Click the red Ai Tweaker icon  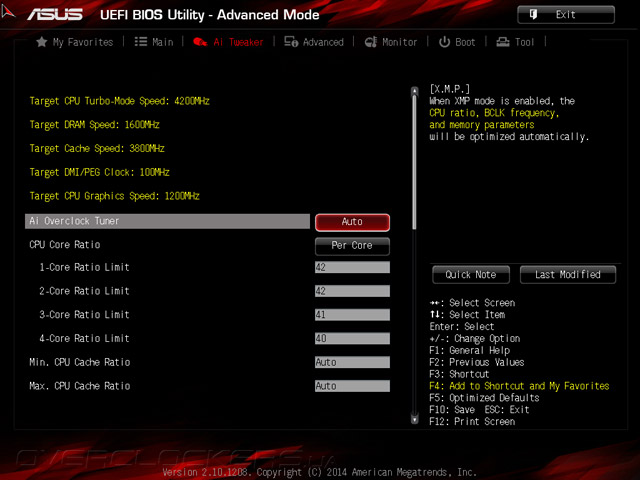click(200, 42)
